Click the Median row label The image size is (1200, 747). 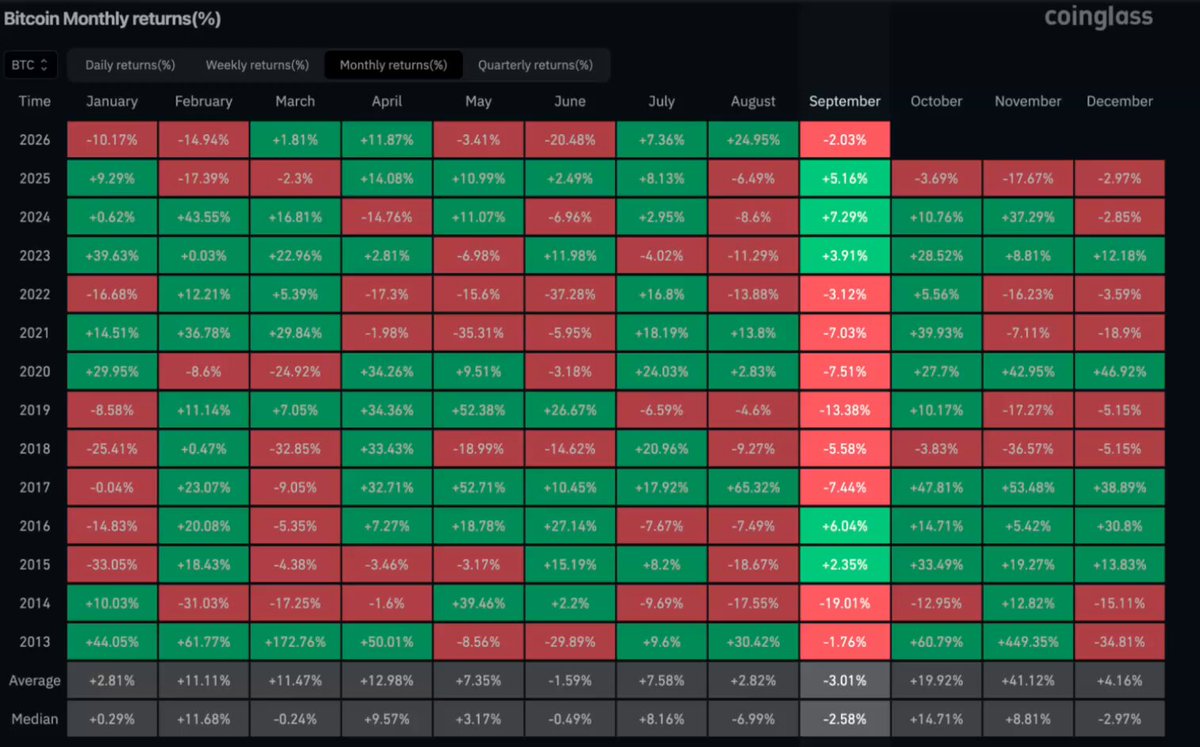pos(34,719)
